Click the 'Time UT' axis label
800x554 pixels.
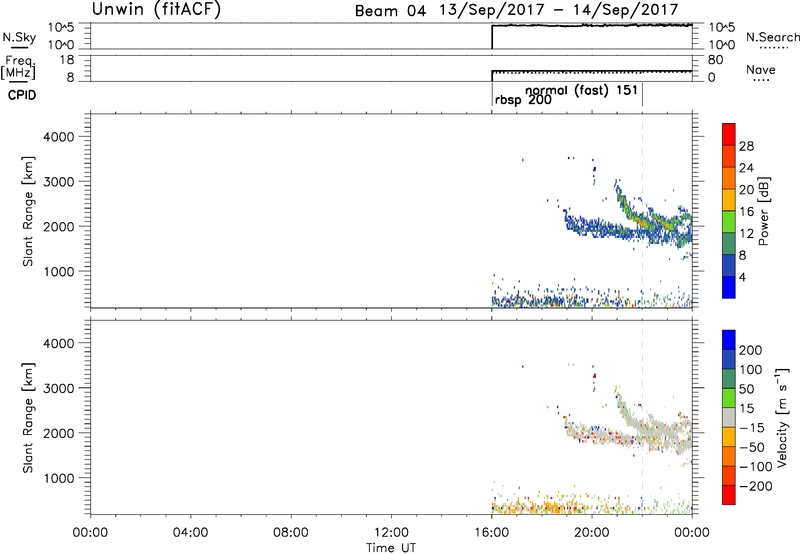[x=391, y=548]
